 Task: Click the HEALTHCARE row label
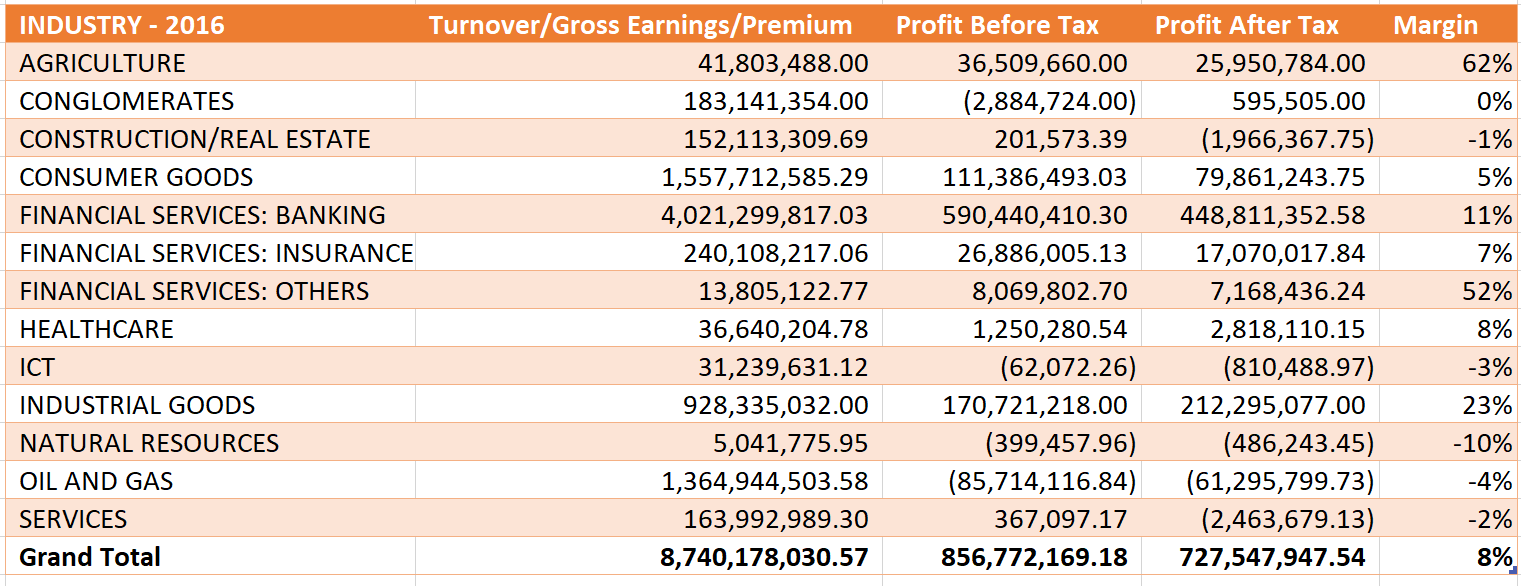point(96,329)
